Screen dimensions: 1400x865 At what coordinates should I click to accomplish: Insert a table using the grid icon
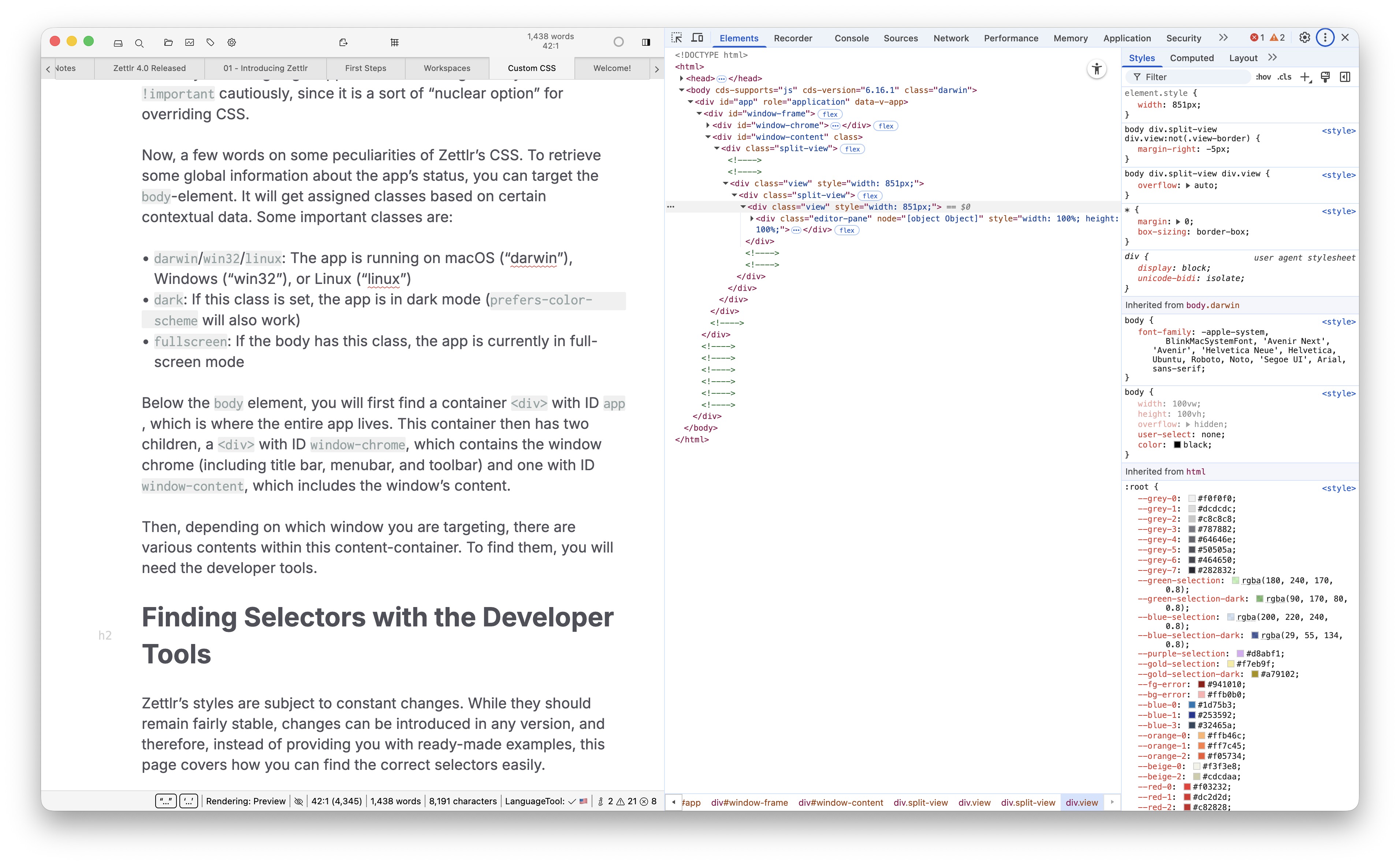pos(394,42)
